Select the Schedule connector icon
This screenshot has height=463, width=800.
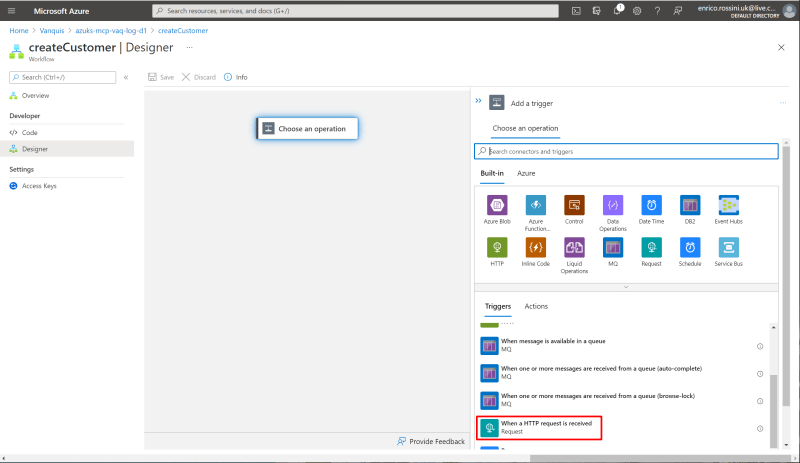tap(690, 248)
